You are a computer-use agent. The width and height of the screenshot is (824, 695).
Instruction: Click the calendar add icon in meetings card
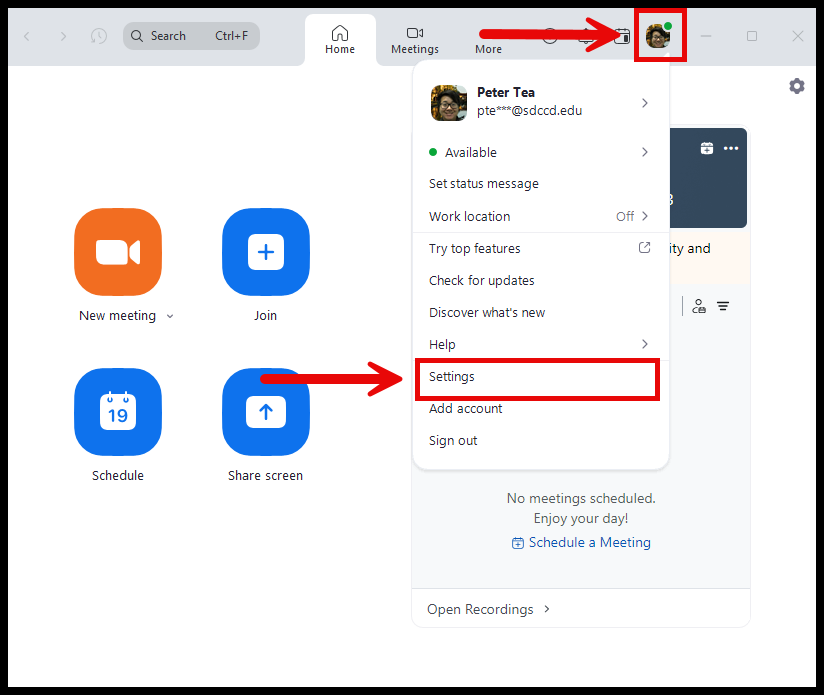coord(707,148)
